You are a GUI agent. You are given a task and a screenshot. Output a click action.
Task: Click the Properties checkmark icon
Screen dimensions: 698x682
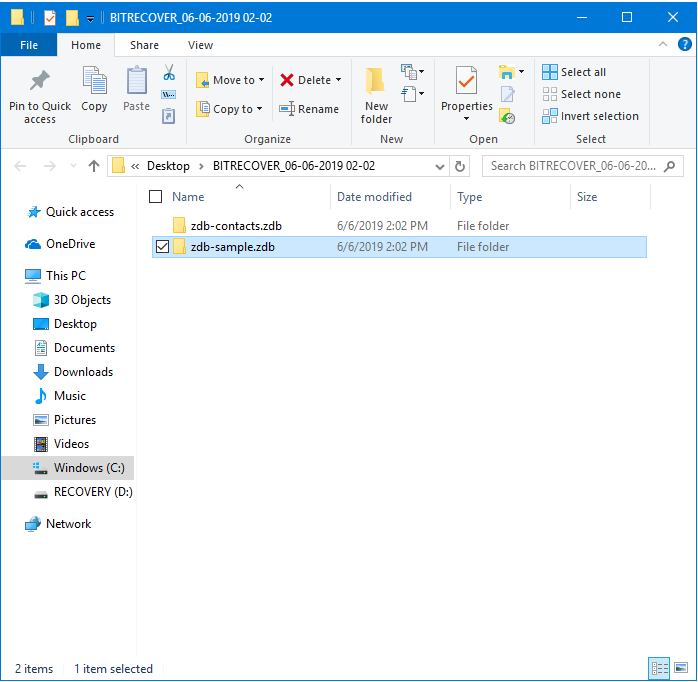466,81
